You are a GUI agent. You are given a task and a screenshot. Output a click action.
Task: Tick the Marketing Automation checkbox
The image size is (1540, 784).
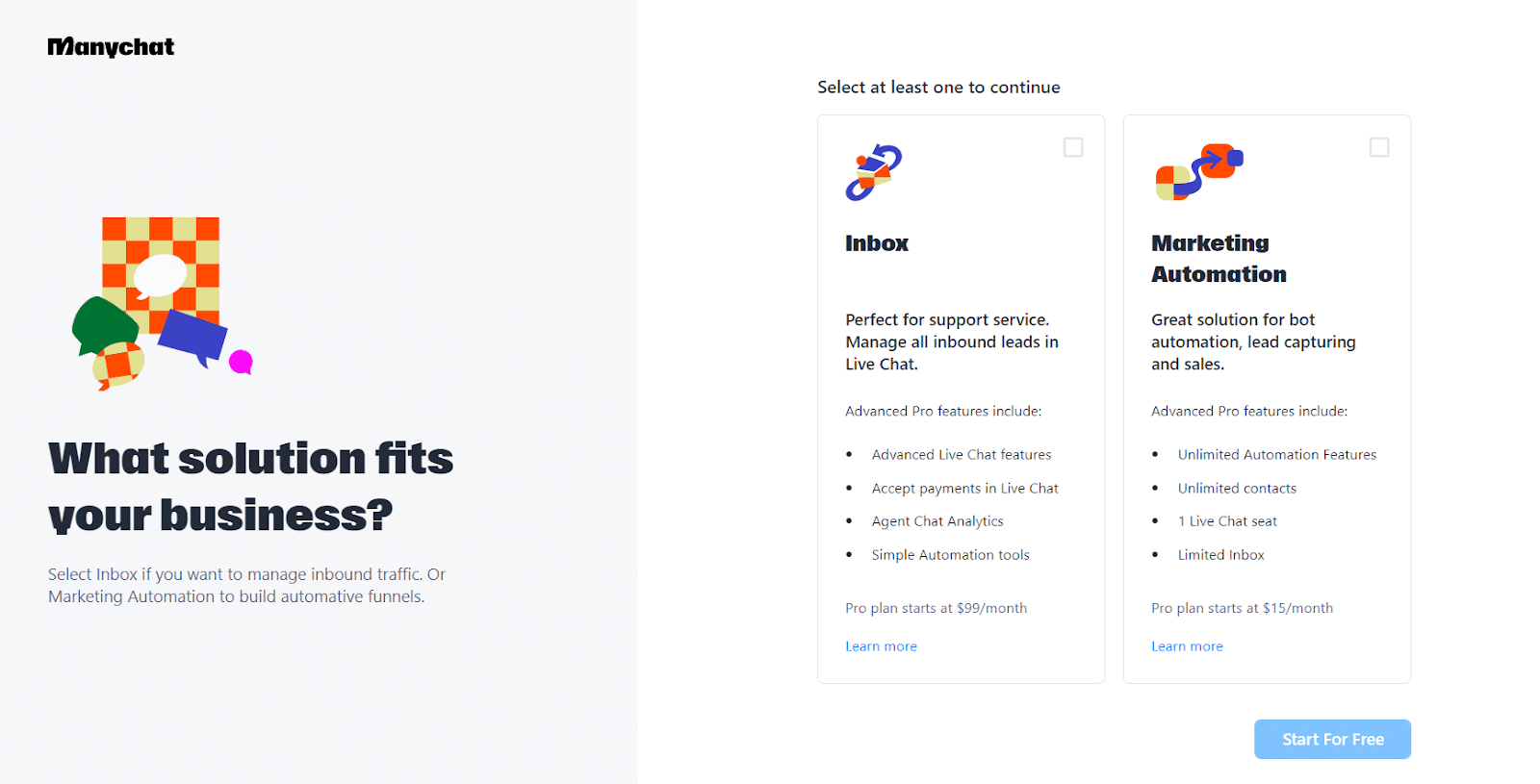tap(1379, 147)
